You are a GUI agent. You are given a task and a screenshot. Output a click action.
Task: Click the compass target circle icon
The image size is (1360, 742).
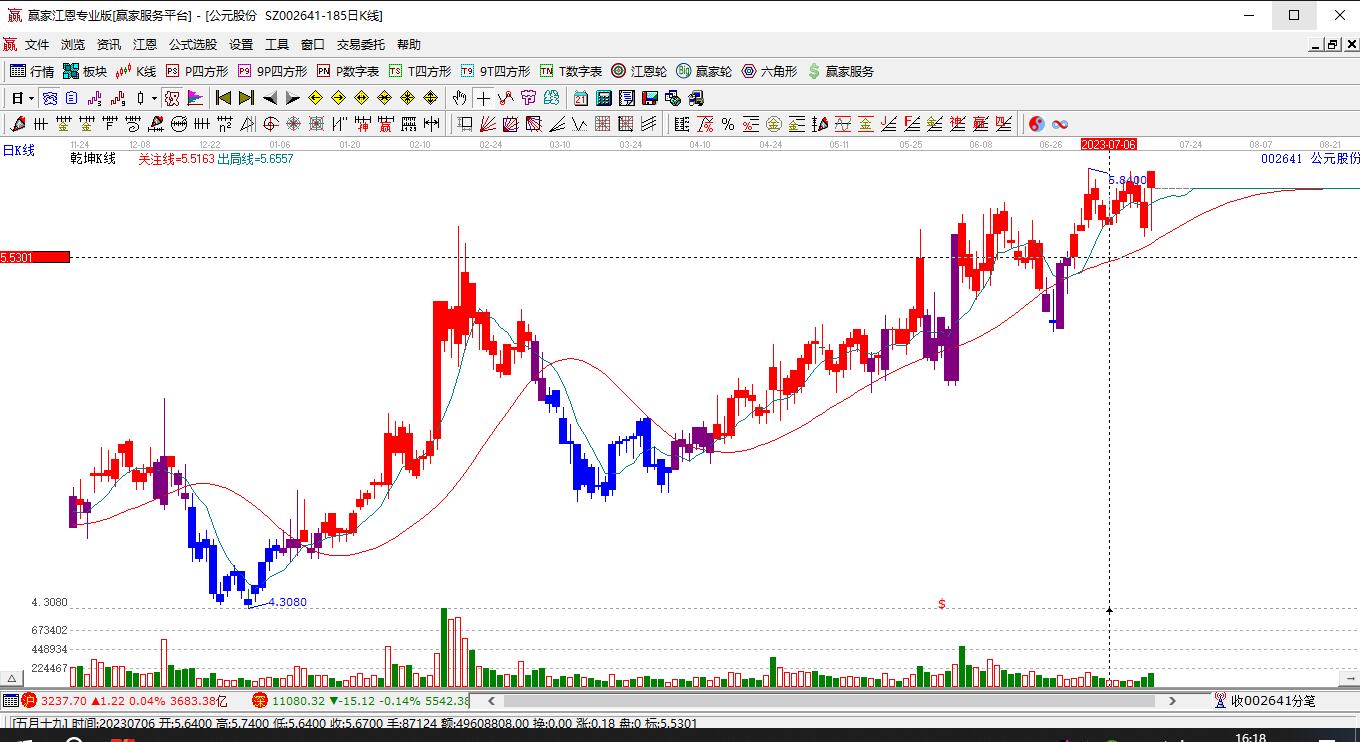pos(270,124)
